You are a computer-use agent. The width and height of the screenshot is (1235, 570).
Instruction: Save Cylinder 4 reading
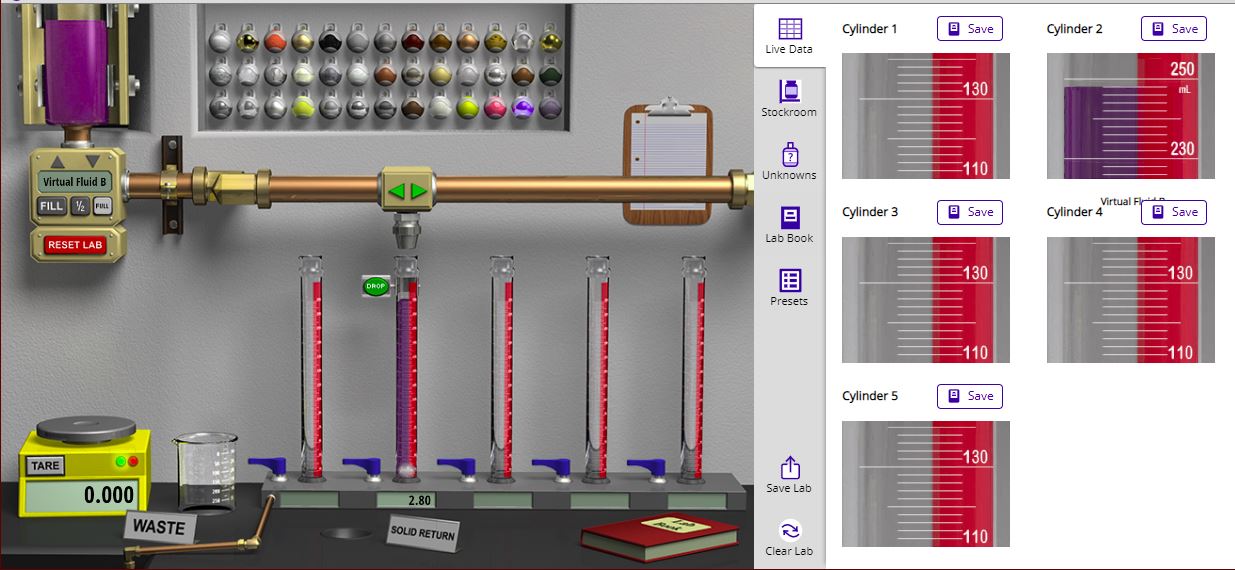1173,212
